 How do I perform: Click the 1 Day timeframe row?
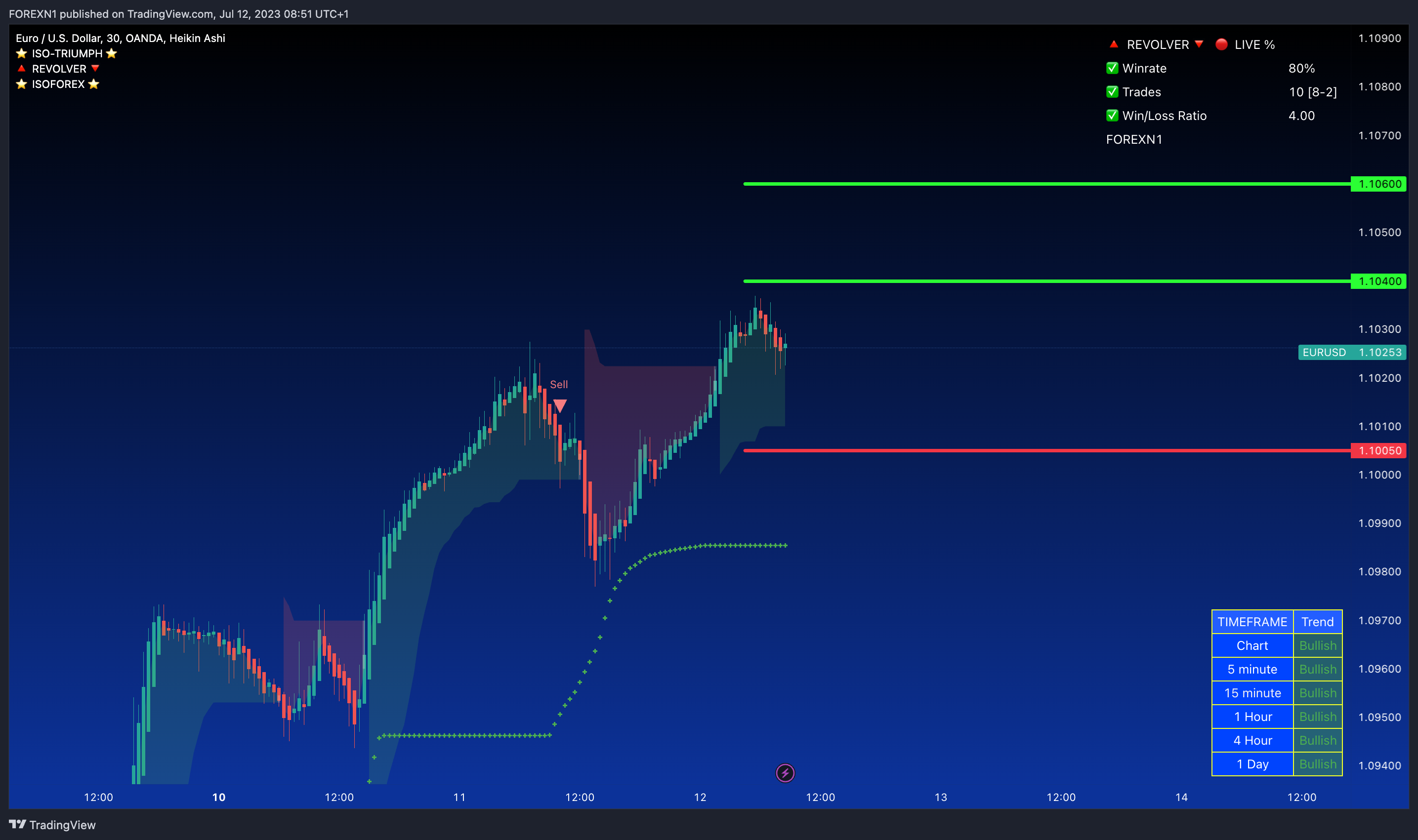tap(1276, 764)
